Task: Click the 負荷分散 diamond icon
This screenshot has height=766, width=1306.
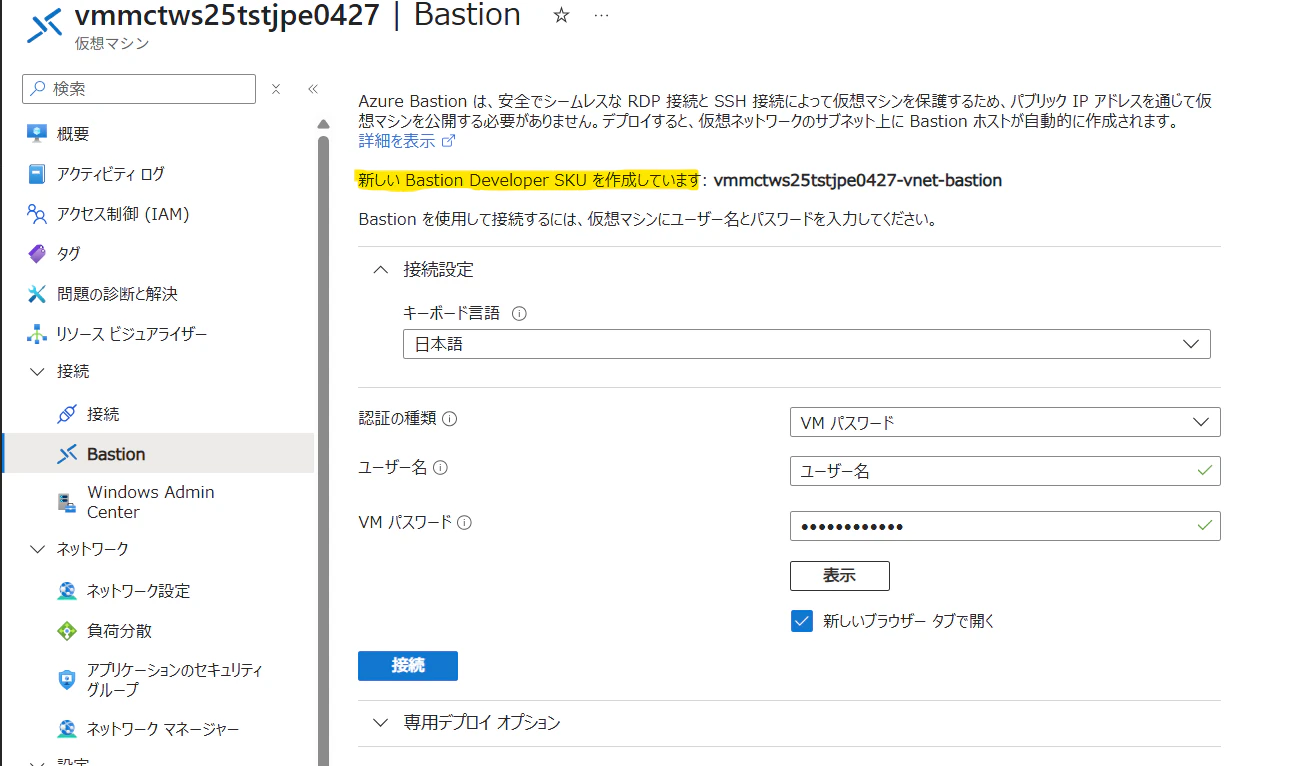Action: [67, 631]
